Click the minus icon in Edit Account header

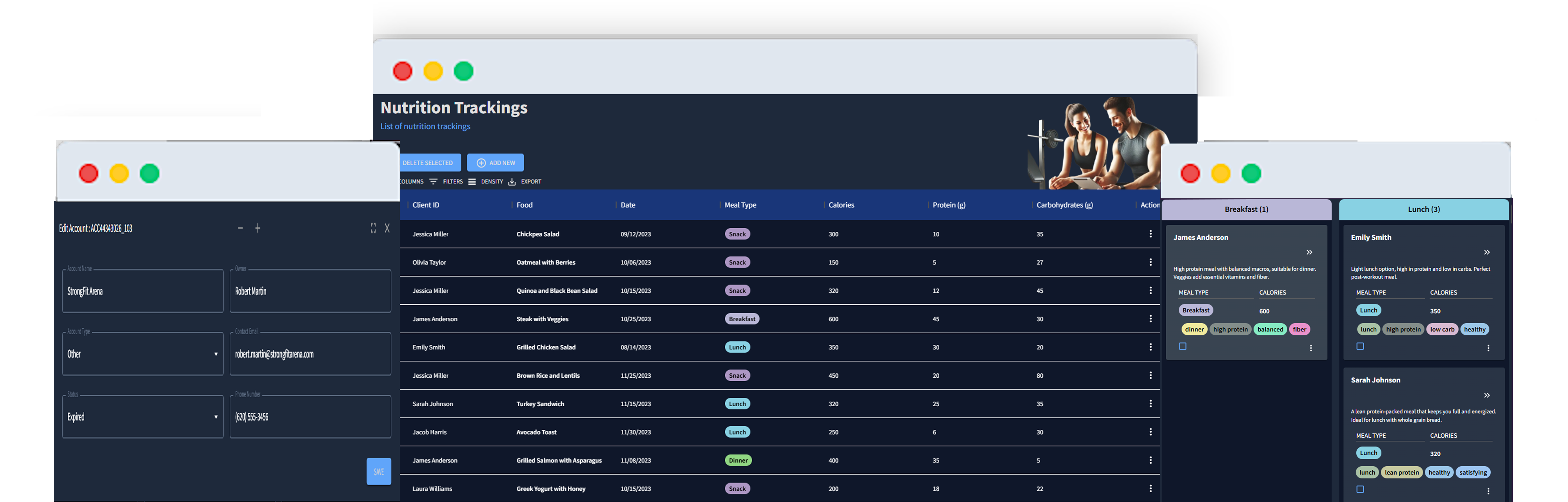[240, 228]
